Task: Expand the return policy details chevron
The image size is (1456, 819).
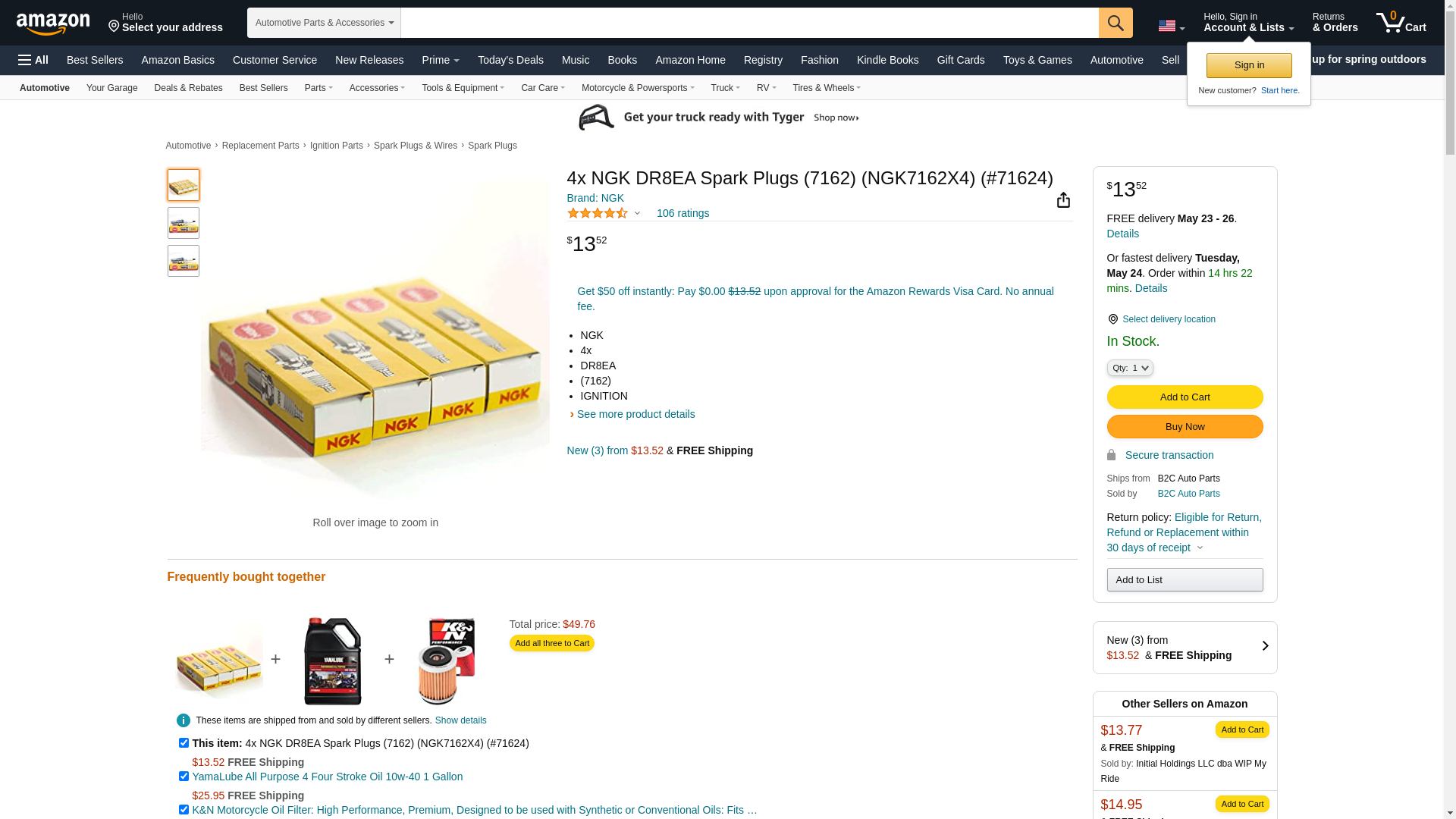Action: [1200, 548]
